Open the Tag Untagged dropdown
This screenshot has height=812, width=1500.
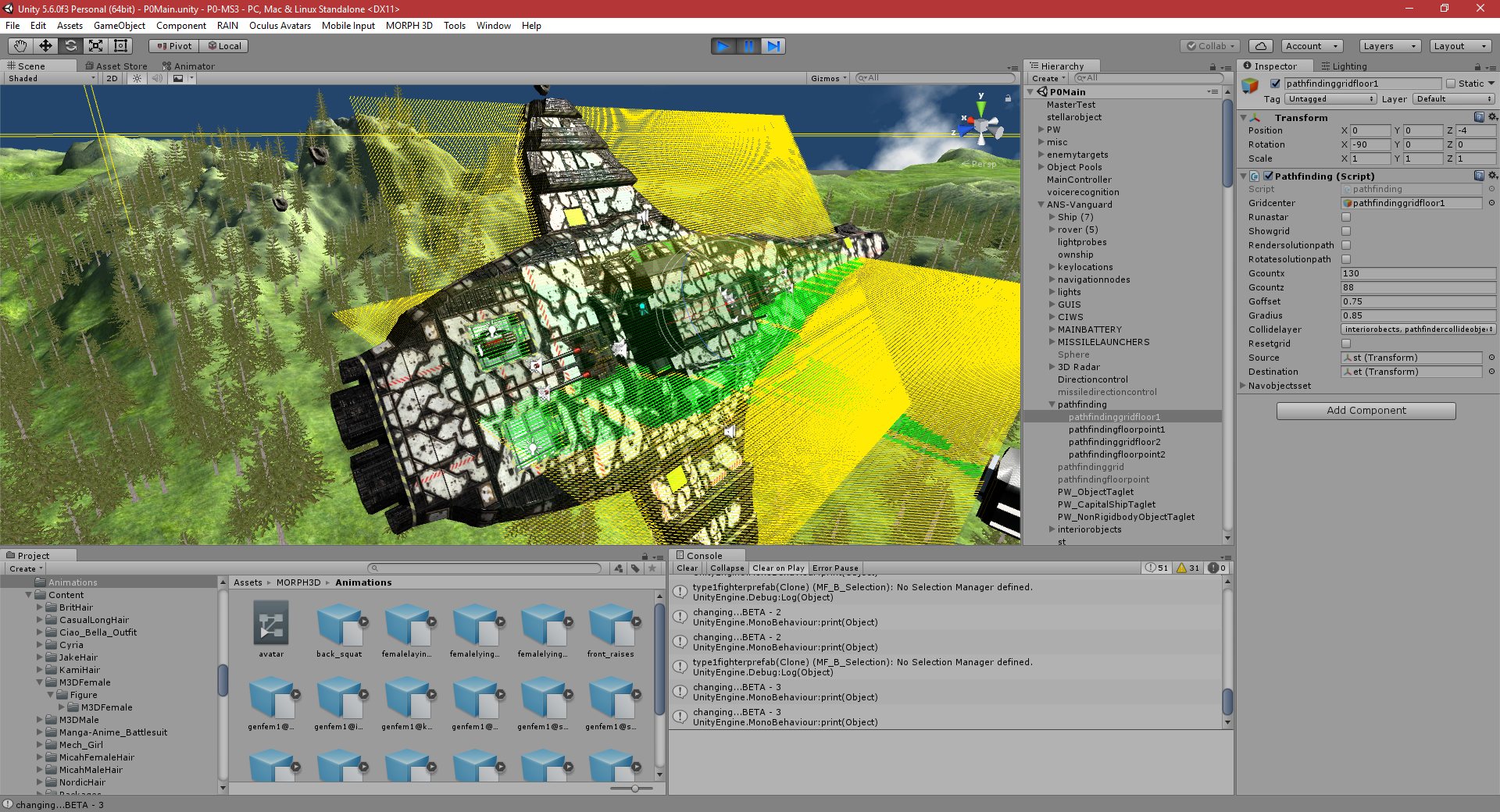coord(1331,99)
